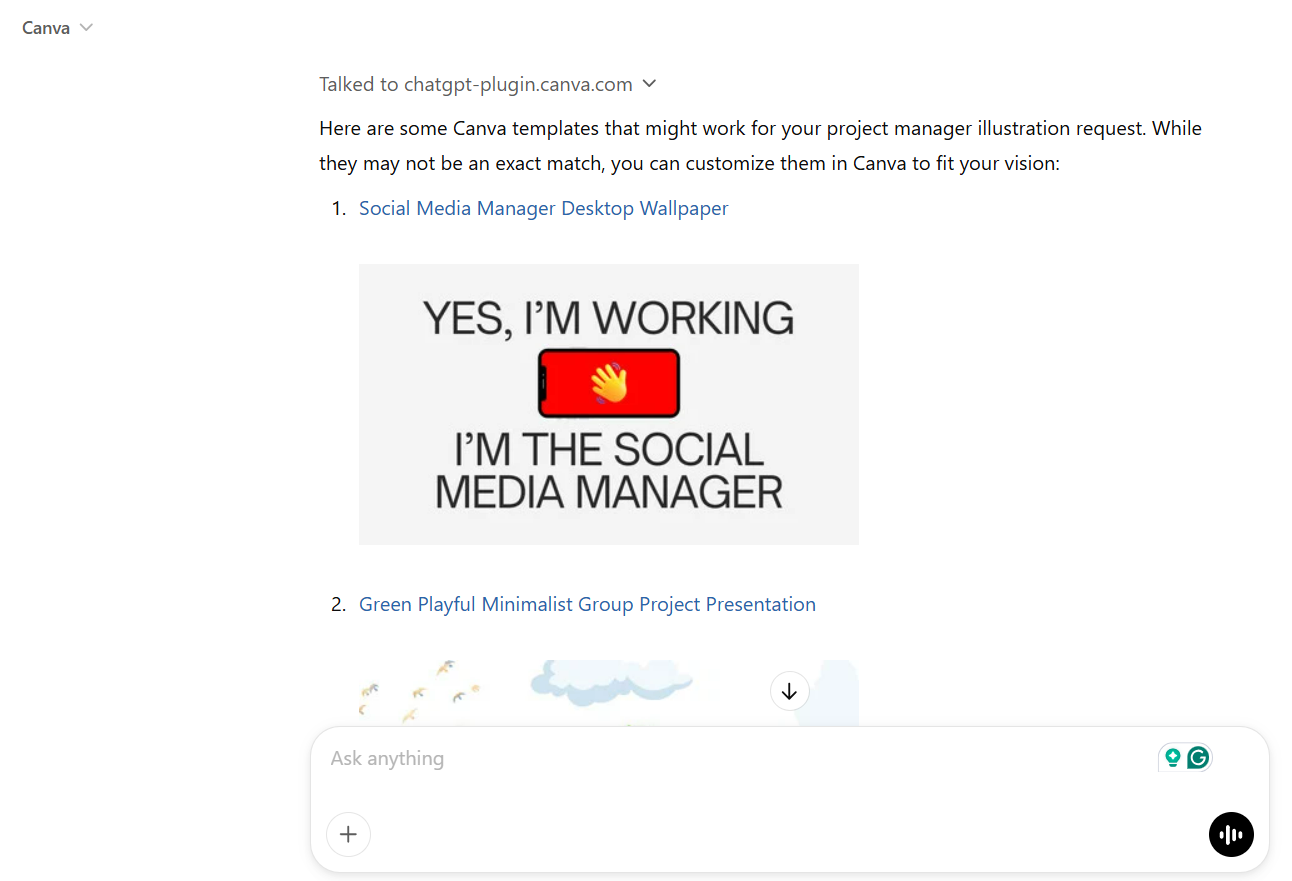The height and width of the screenshot is (881, 1292).
Task: Expand the 'Talked to chatgpt-plugin.canva.com' details
Action: (x=488, y=84)
